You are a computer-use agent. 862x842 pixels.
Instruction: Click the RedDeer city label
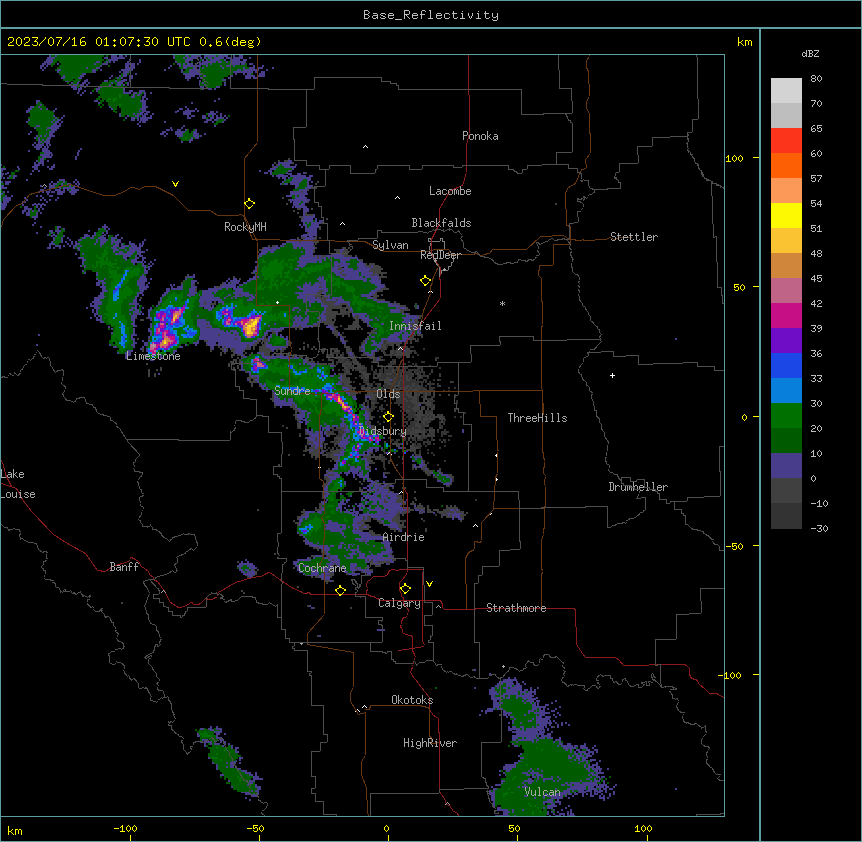point(440,255)
